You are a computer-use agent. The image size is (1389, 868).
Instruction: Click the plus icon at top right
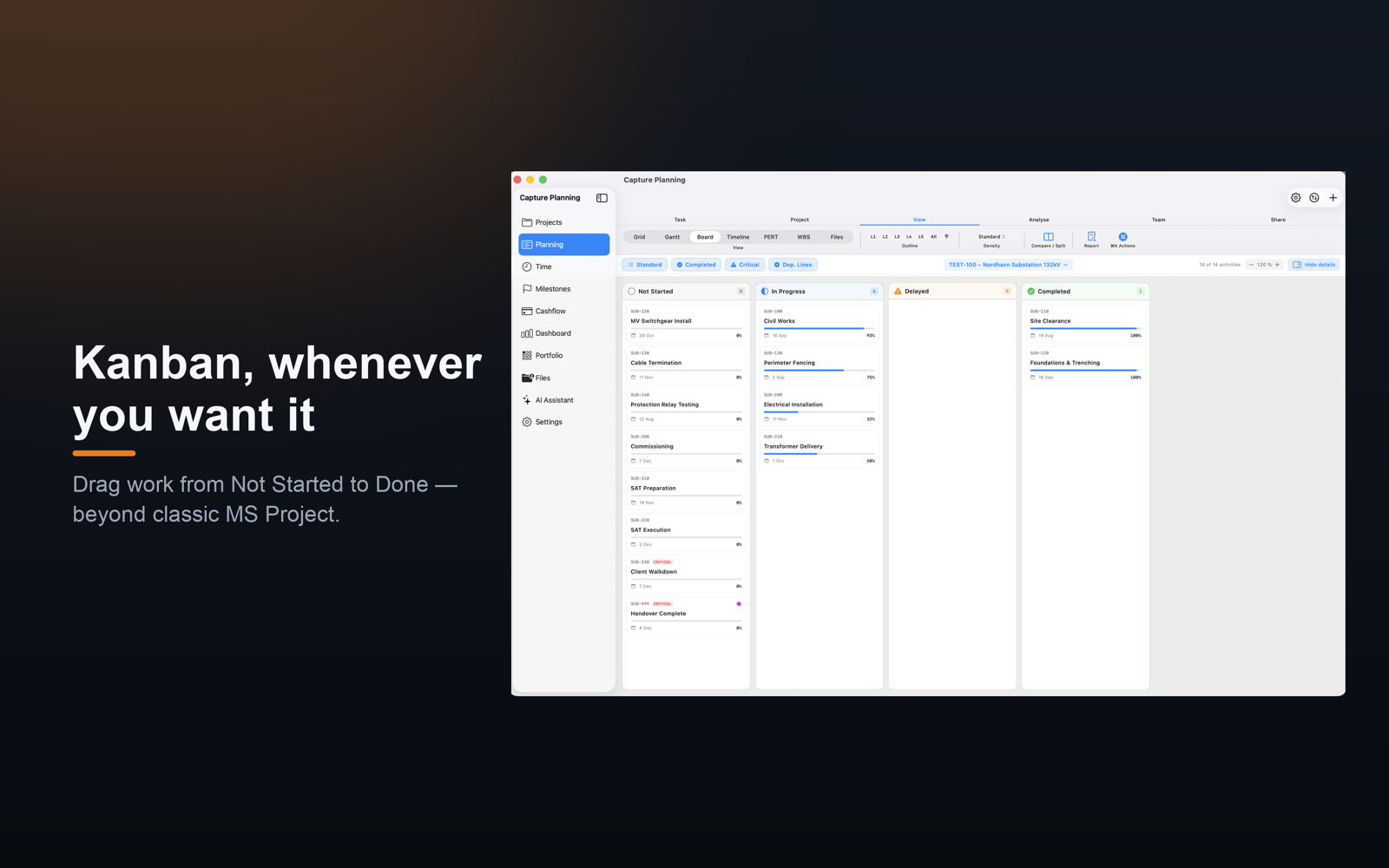point(1333,198)
